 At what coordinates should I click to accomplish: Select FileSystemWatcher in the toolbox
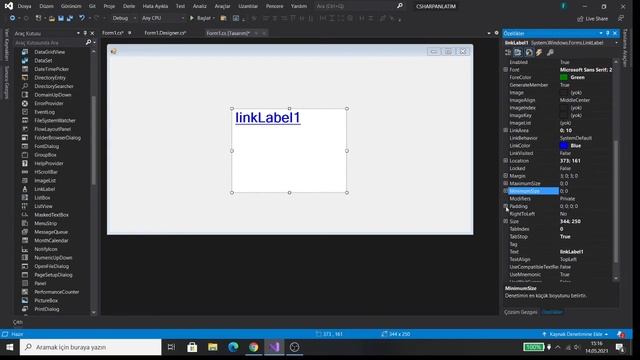pos(55,120)
